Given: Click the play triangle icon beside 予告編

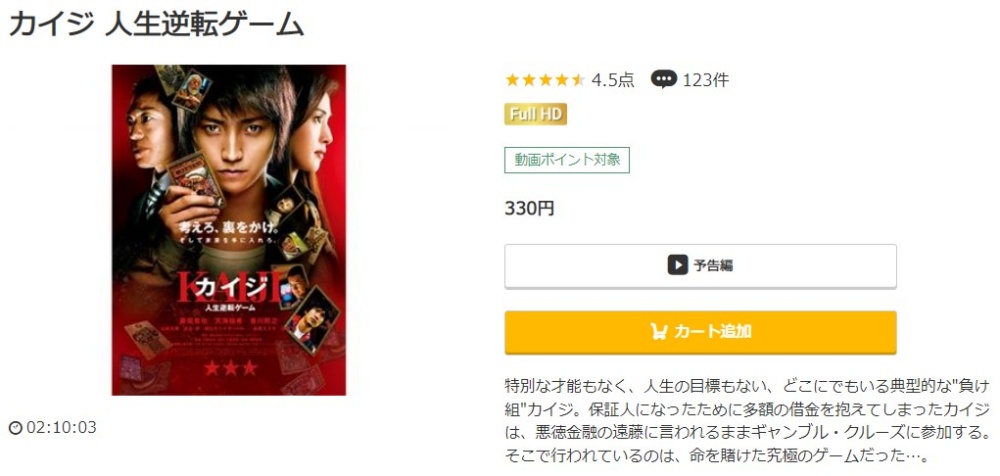Looking at the screenshot, I should [677, 265].
